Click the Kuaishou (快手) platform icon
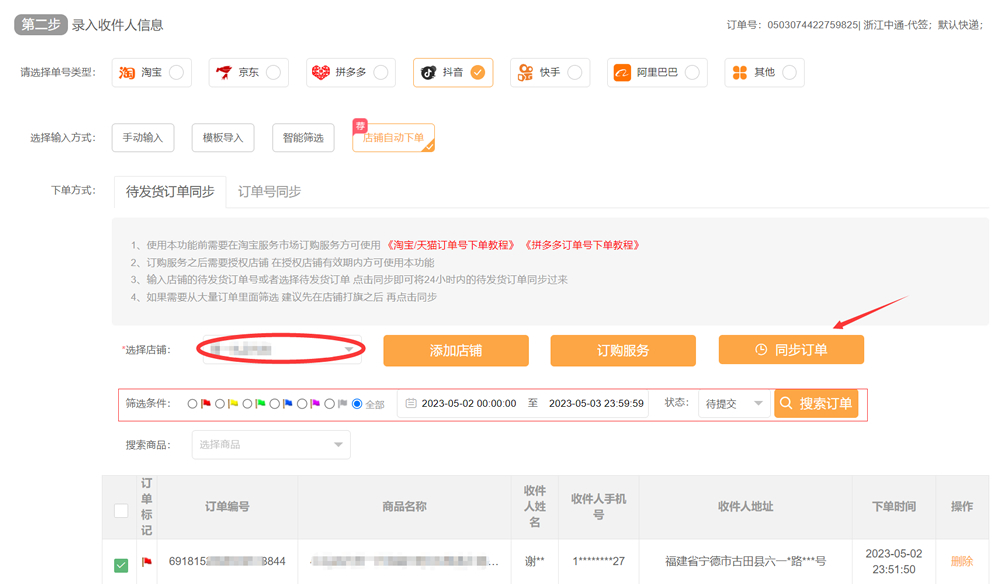Viewport: 1000px width, 584px height. click(x=525, y=73)
